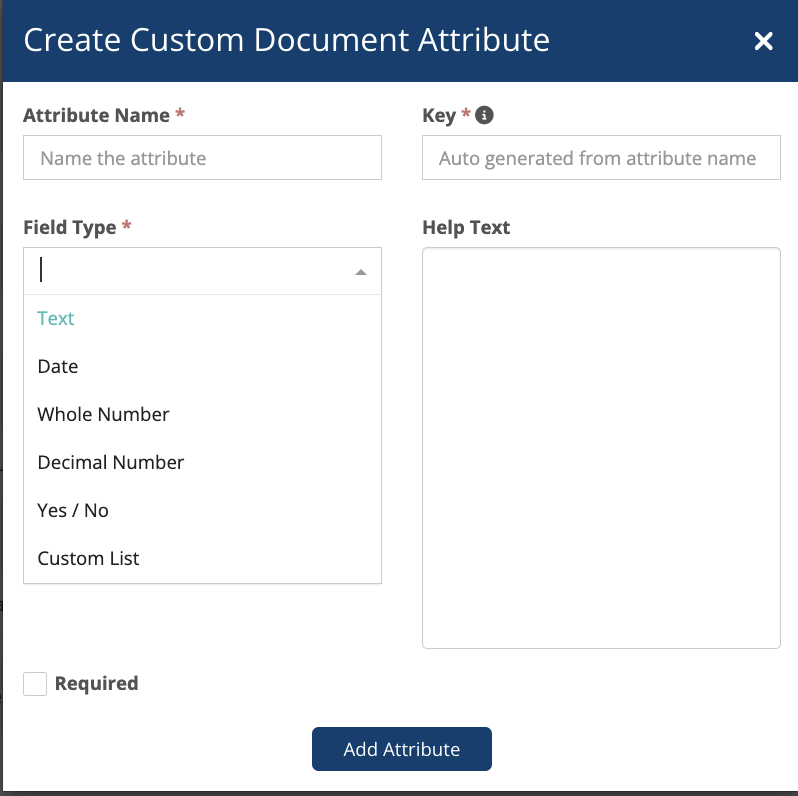Pick the Whole Number option
Viewport: 798px width, 796px height.
tap(103, 415)
